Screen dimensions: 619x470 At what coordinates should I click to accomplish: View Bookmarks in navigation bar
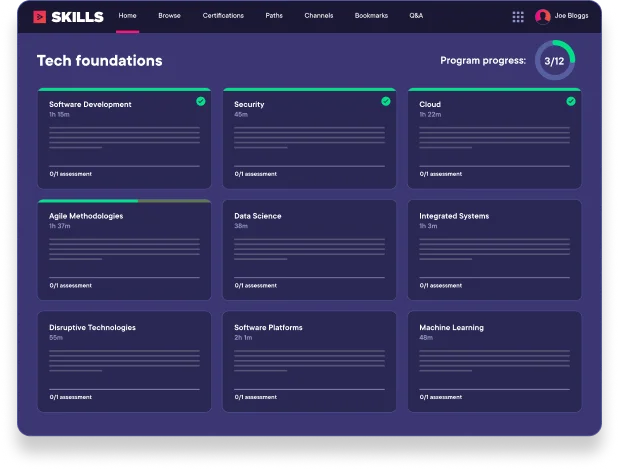pos(371,17)
